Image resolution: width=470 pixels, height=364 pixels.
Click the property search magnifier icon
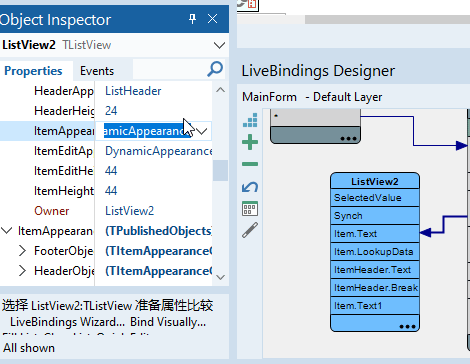coord(215,69)
